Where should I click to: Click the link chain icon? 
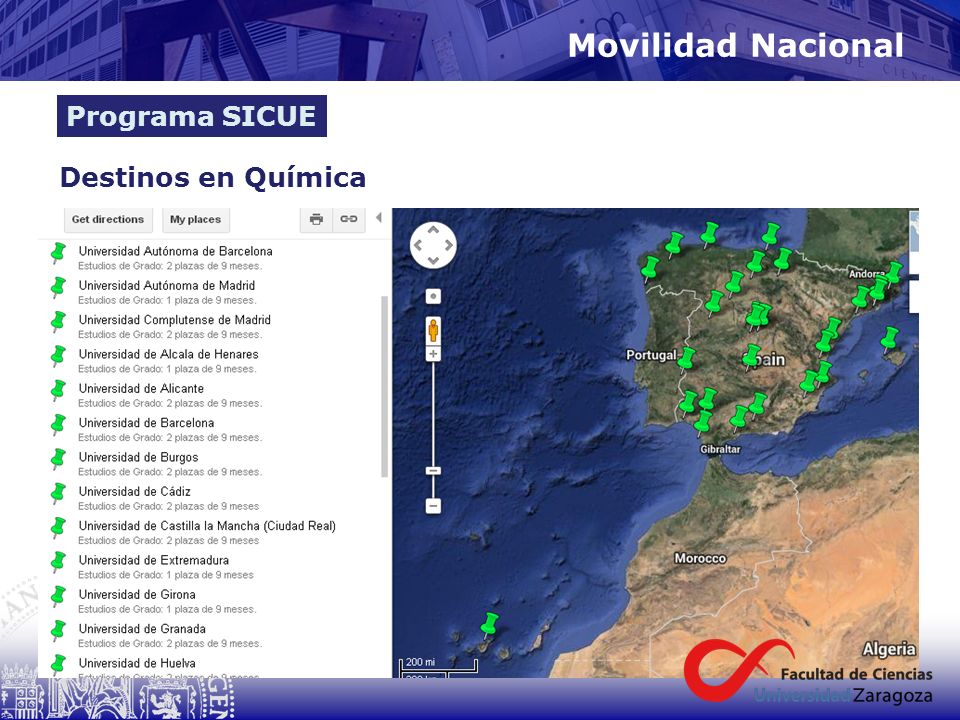349,219
